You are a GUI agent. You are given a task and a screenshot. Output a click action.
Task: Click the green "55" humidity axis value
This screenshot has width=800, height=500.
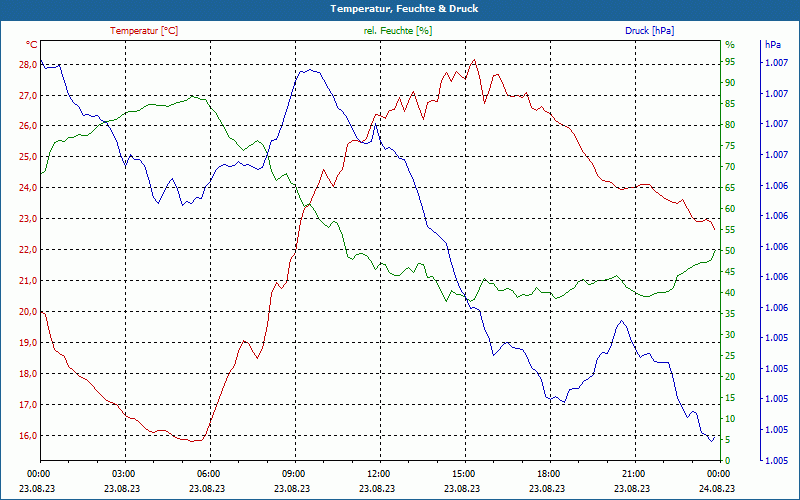pos(730,230)
